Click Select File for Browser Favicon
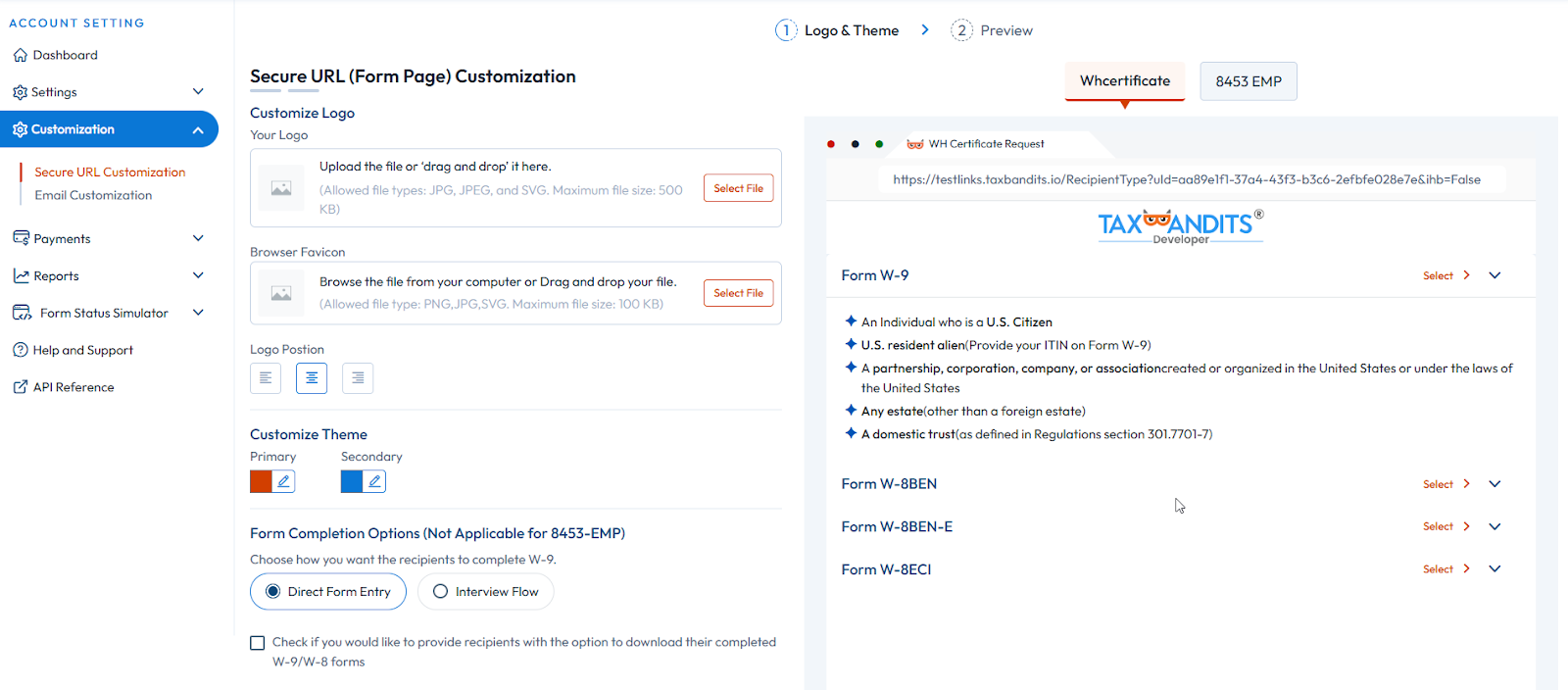Image resolution: width=1568 pixels, height=690 pixels. [x=738, y=293]
